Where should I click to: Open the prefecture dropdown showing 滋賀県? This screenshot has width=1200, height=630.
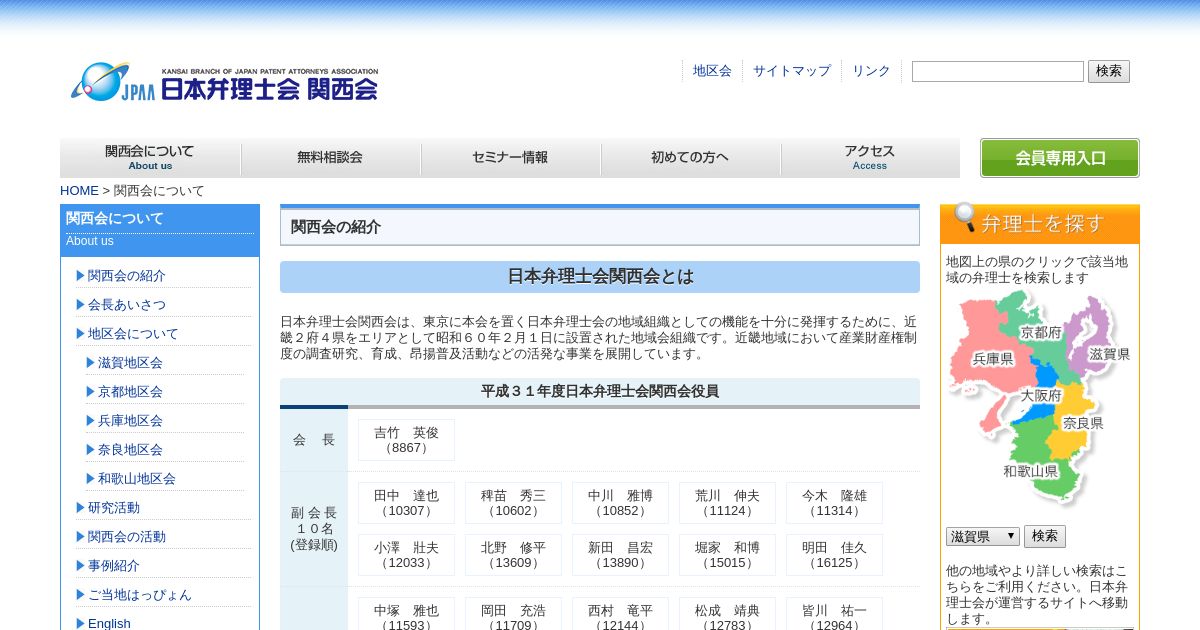[982, 537]
